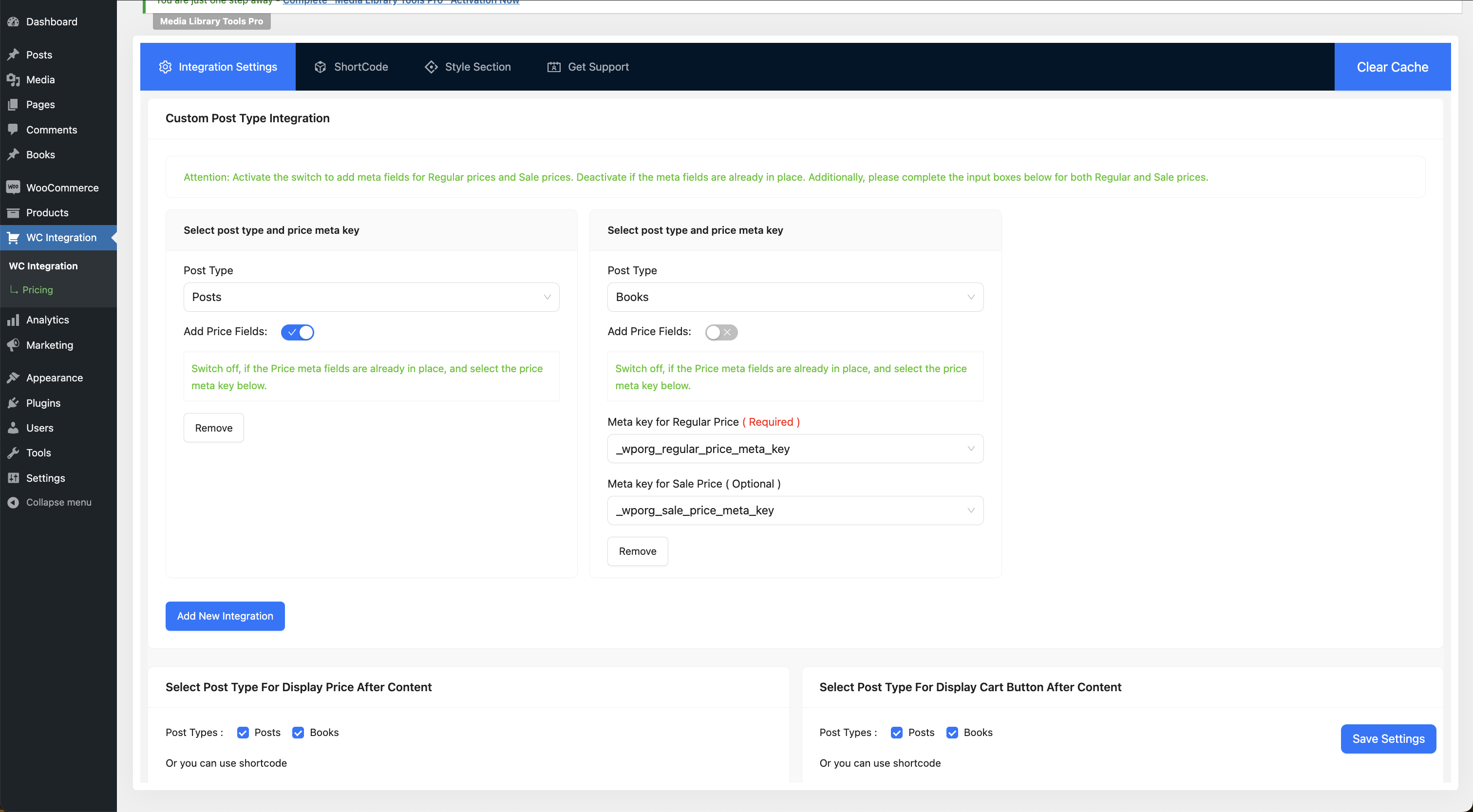Image resolution: width=1473 pixels, height=812 pixels.
Task: Click the icon beside Get Support
Action: [553, 67]
